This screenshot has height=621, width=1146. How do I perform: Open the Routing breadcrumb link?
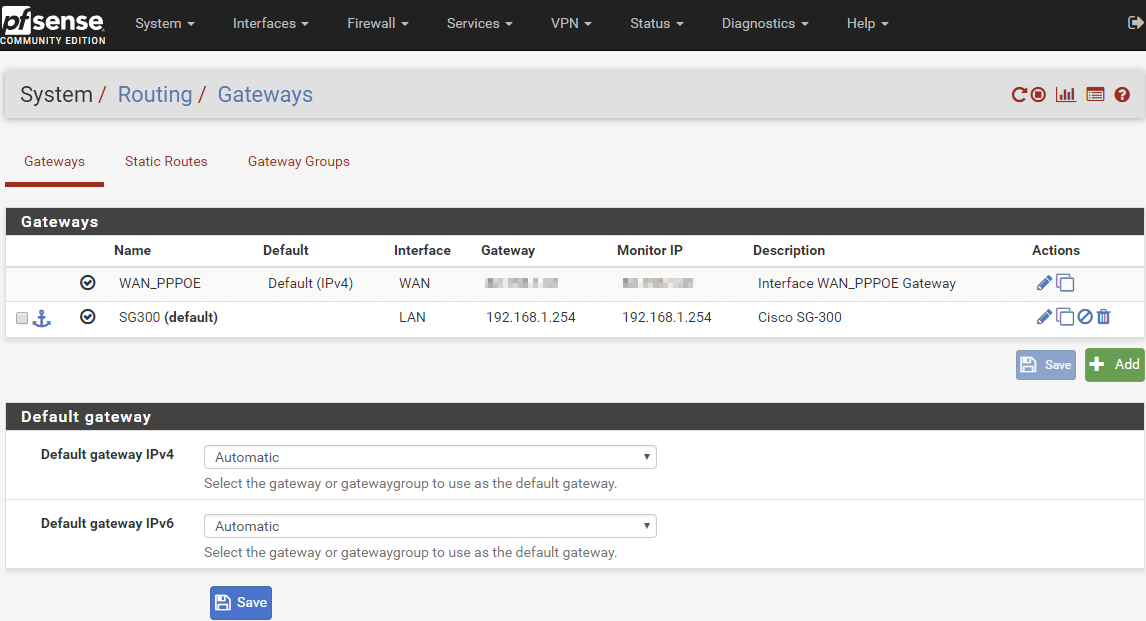coord(155,94)
